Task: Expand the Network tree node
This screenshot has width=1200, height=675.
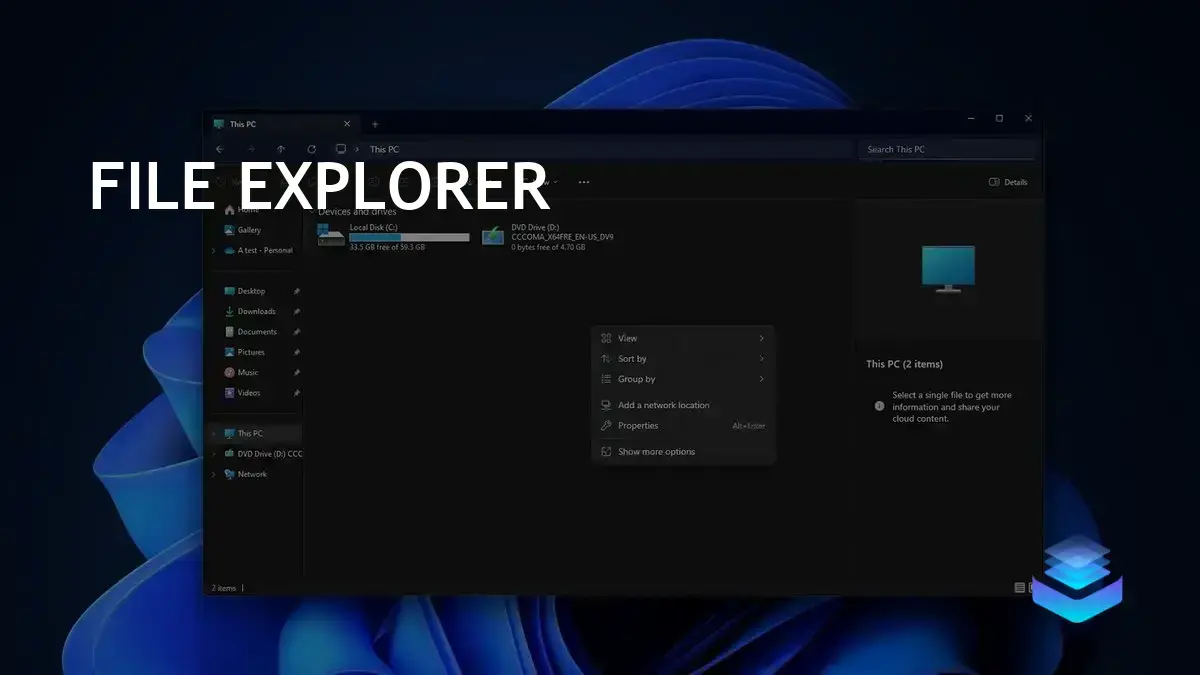Action: pyautogui.click(x=214, y=474)
